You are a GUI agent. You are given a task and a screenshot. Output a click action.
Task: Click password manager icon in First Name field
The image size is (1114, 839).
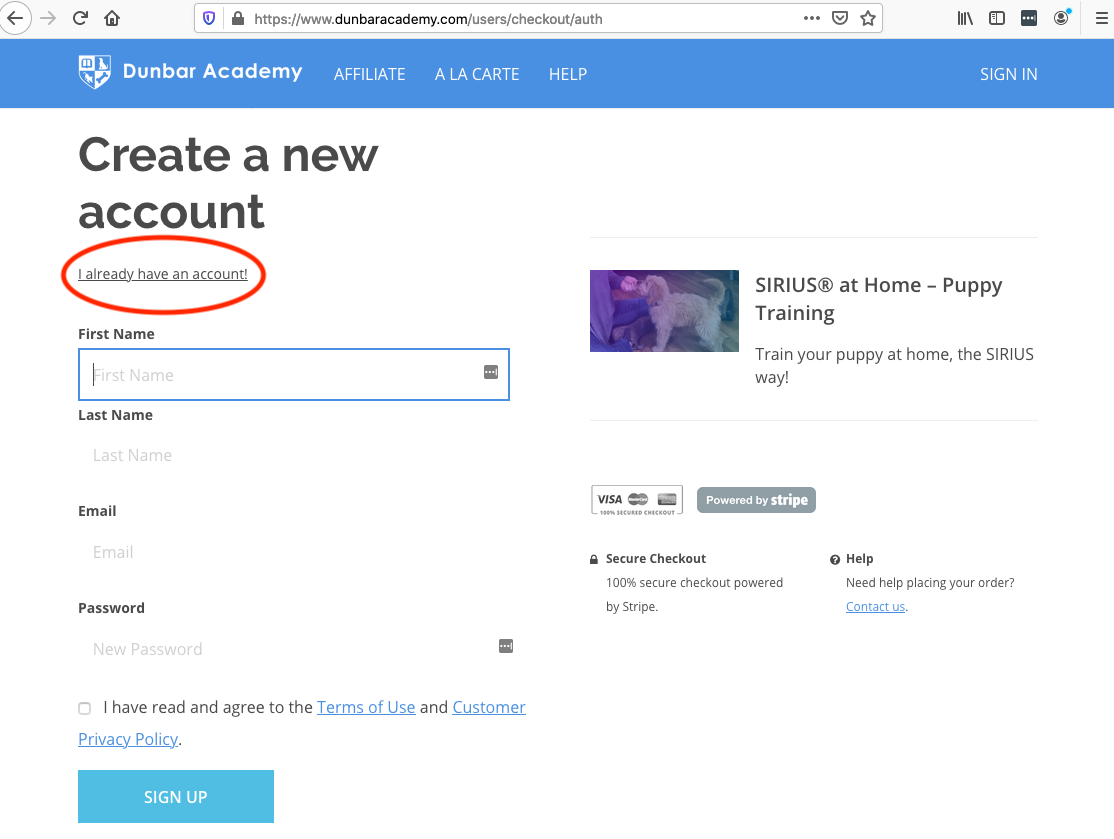tap(491, 372)
